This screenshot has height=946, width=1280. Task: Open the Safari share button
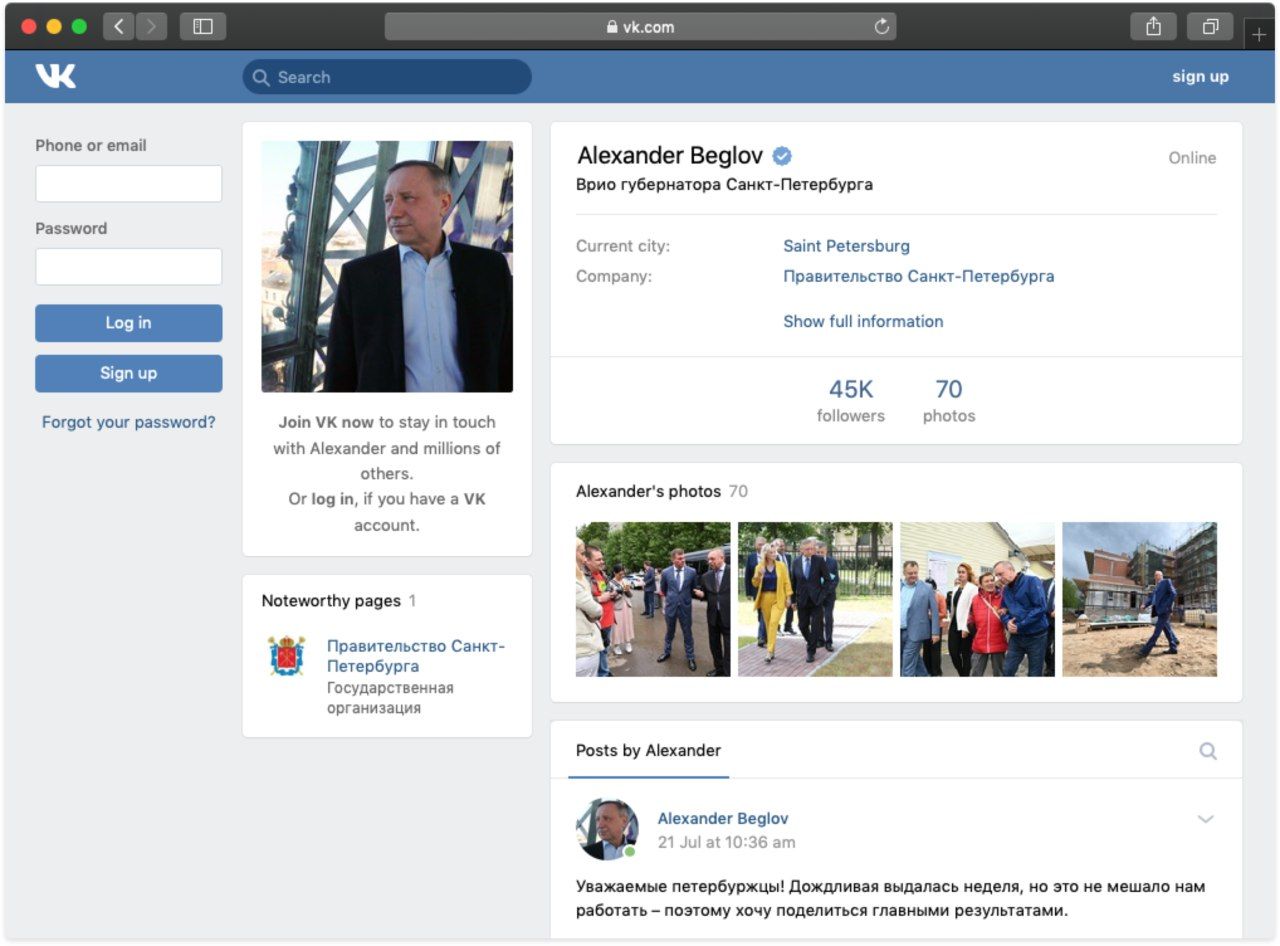click(x=1153, y=27)
